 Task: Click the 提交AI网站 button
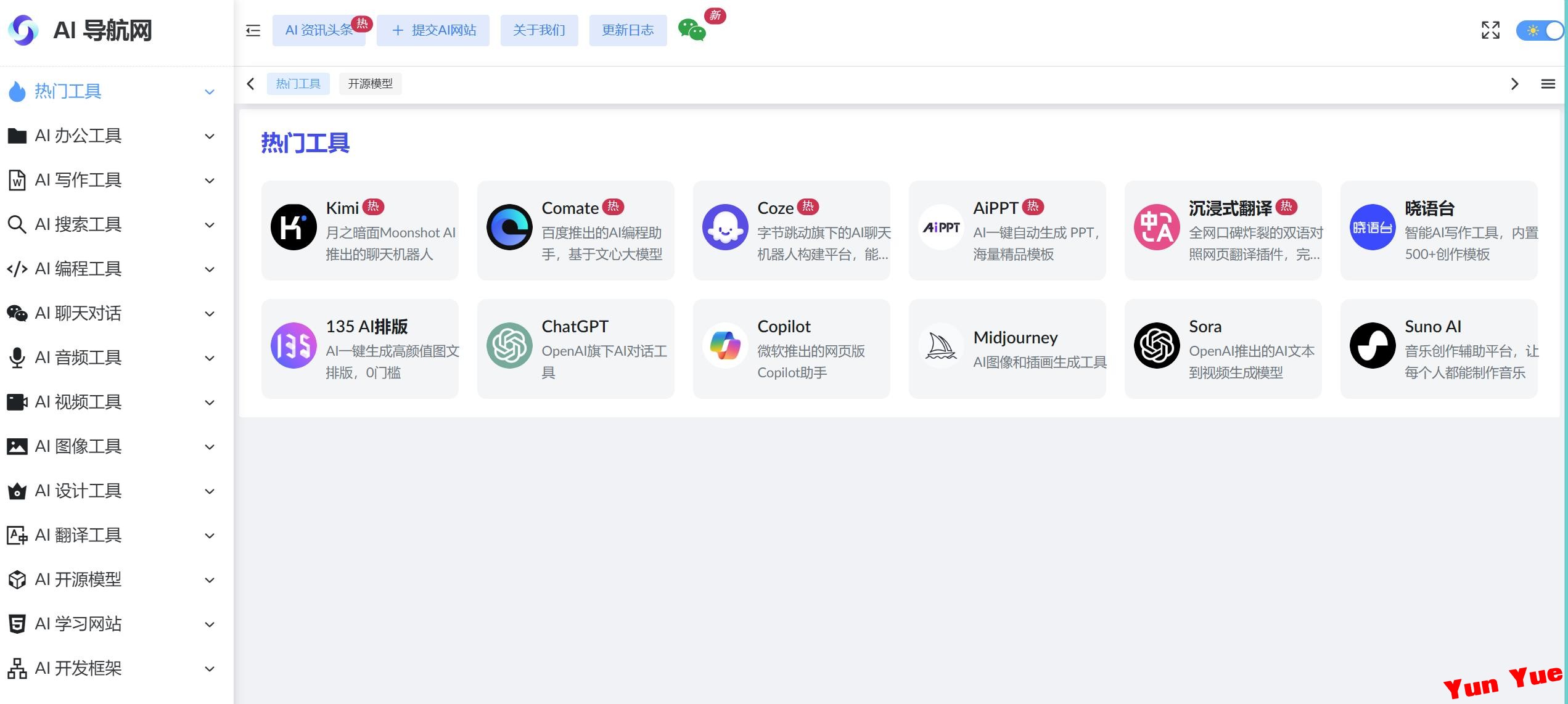433,30
